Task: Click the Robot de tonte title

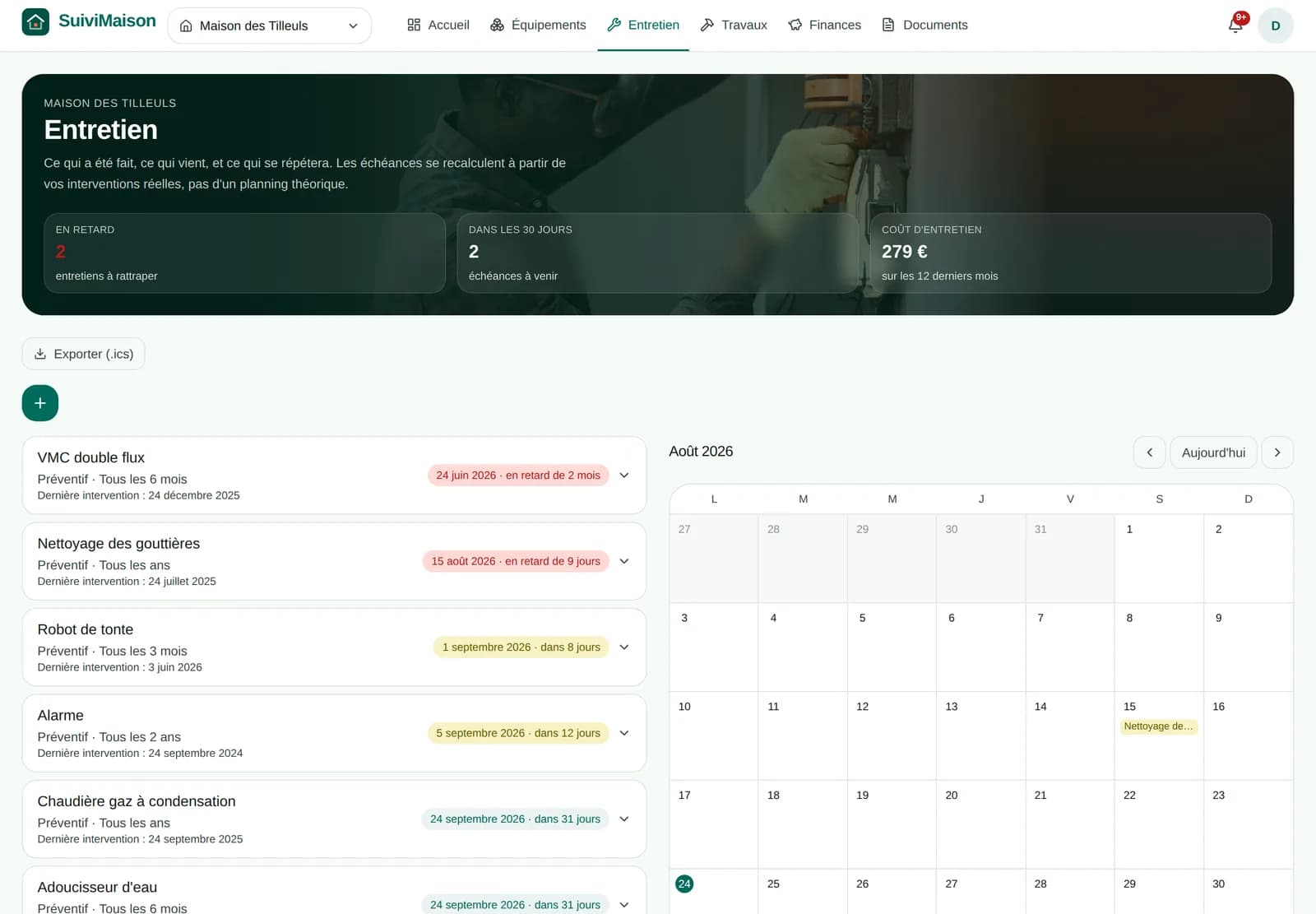Action: [86, 629]
